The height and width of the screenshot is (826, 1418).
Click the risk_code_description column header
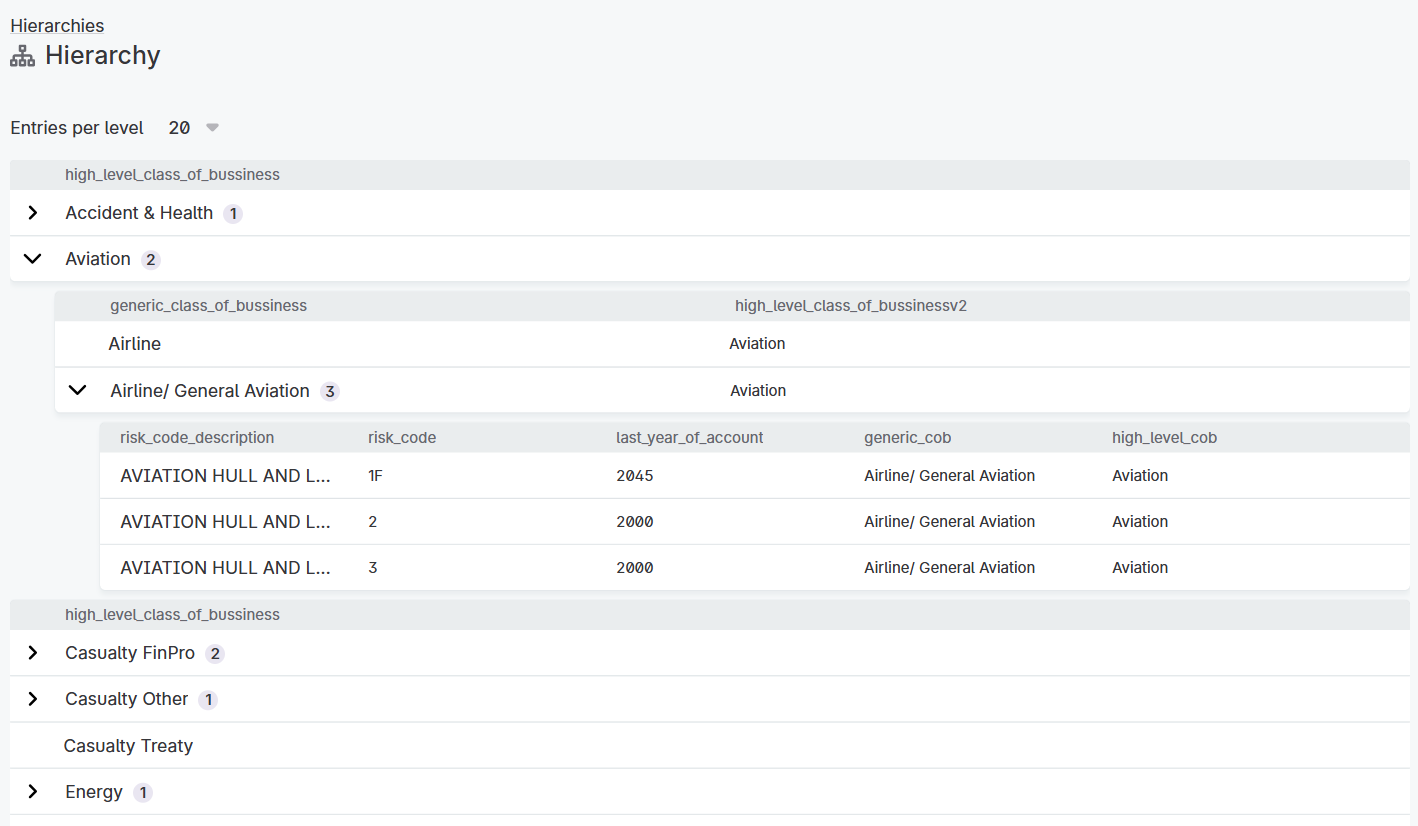[x=197, y=438]
